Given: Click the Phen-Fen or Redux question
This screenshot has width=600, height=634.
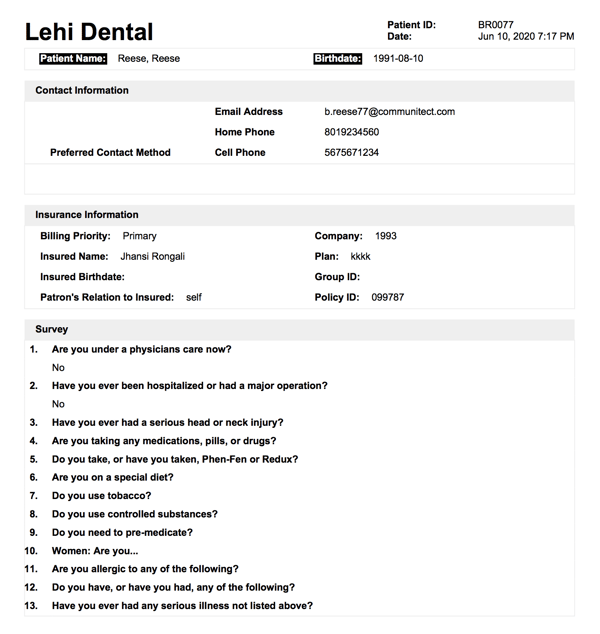Looking at the screenshot, I should point(175,459).
